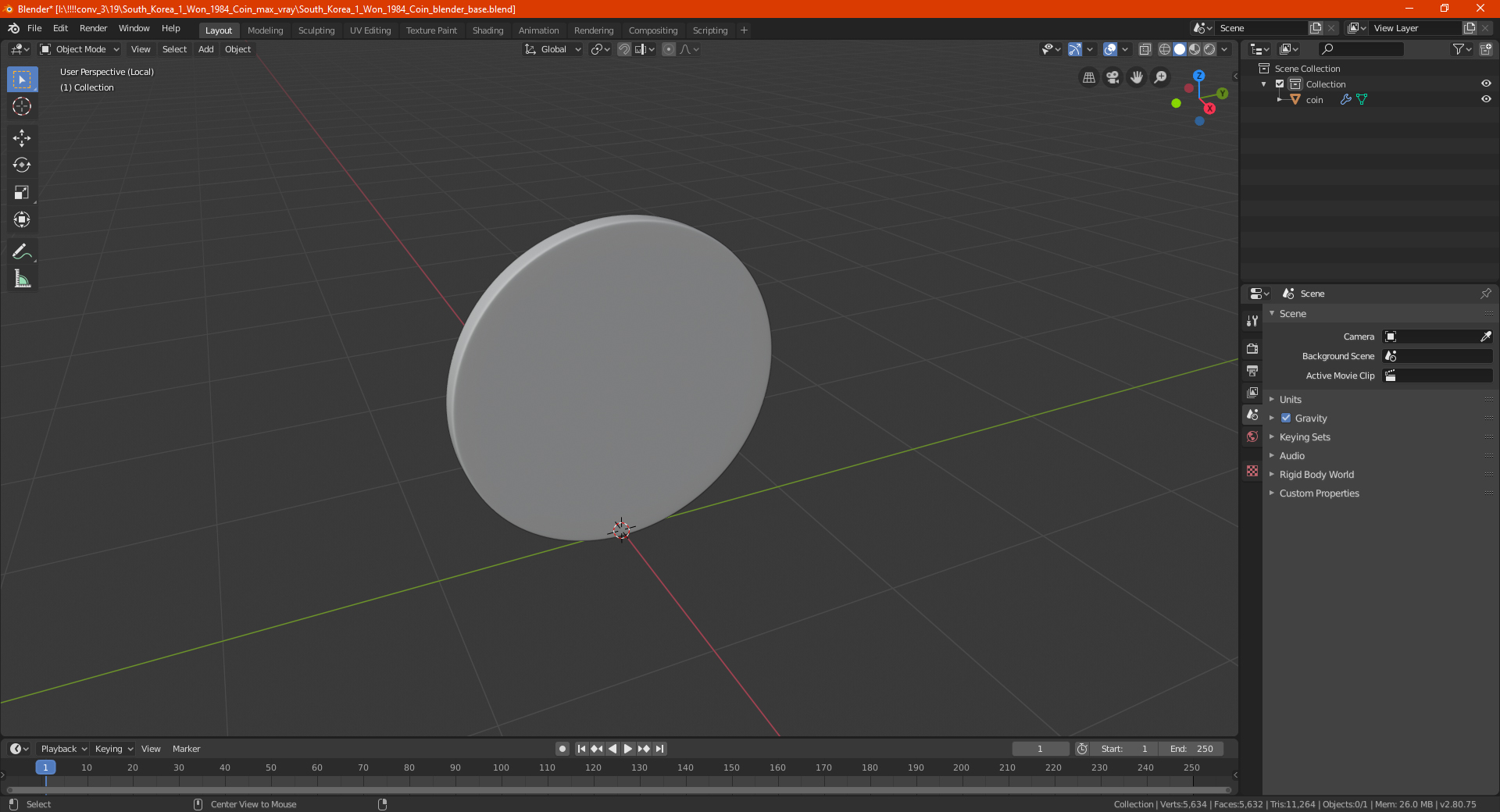Viewport: 1500px width, 812px height.
Task: Select the Scale tool
Action: pos(22,192)
